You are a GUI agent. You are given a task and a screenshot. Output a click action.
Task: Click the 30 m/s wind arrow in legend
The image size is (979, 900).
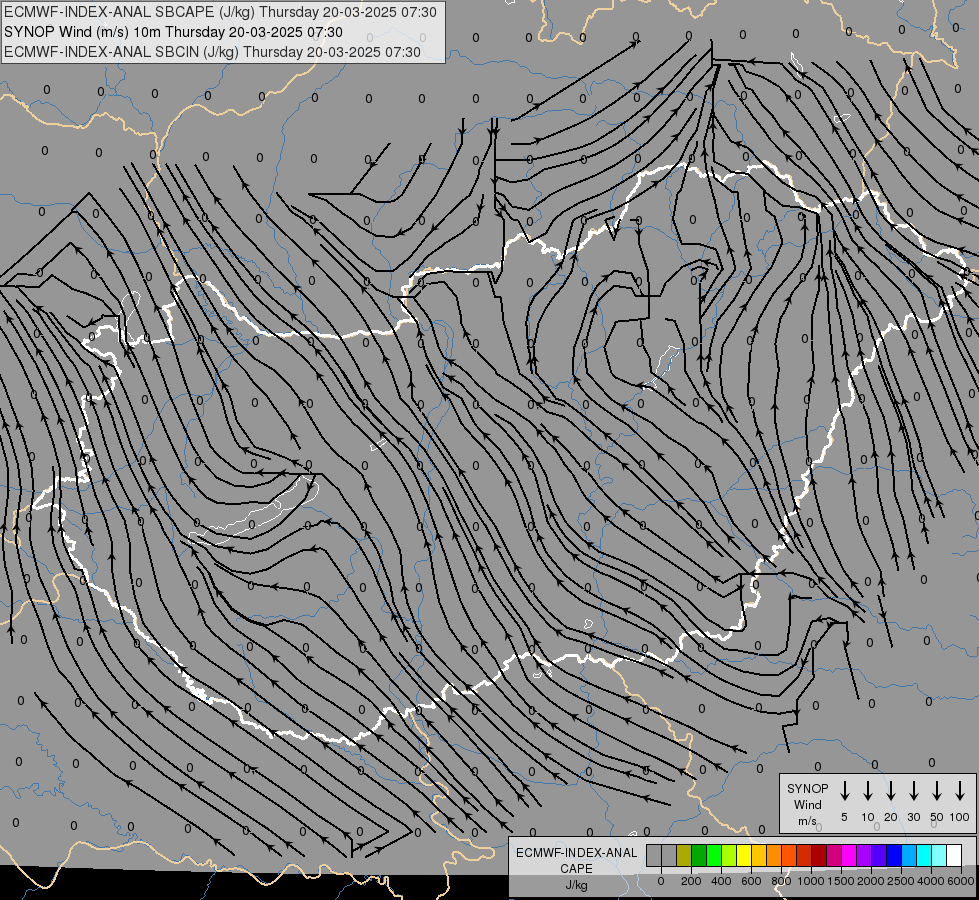pyautogui.click(x=913, y=791)
